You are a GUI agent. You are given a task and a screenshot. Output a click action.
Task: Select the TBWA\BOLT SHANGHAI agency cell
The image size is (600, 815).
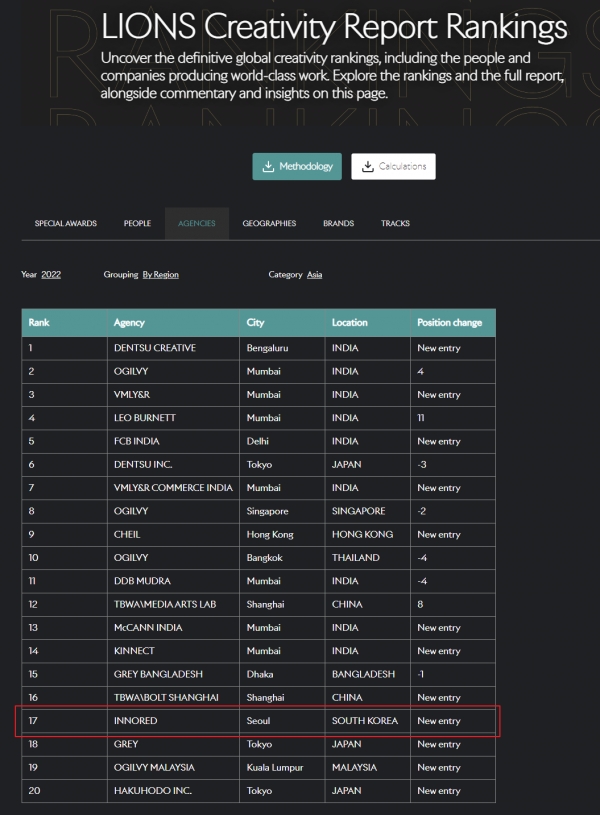(173, 697)
